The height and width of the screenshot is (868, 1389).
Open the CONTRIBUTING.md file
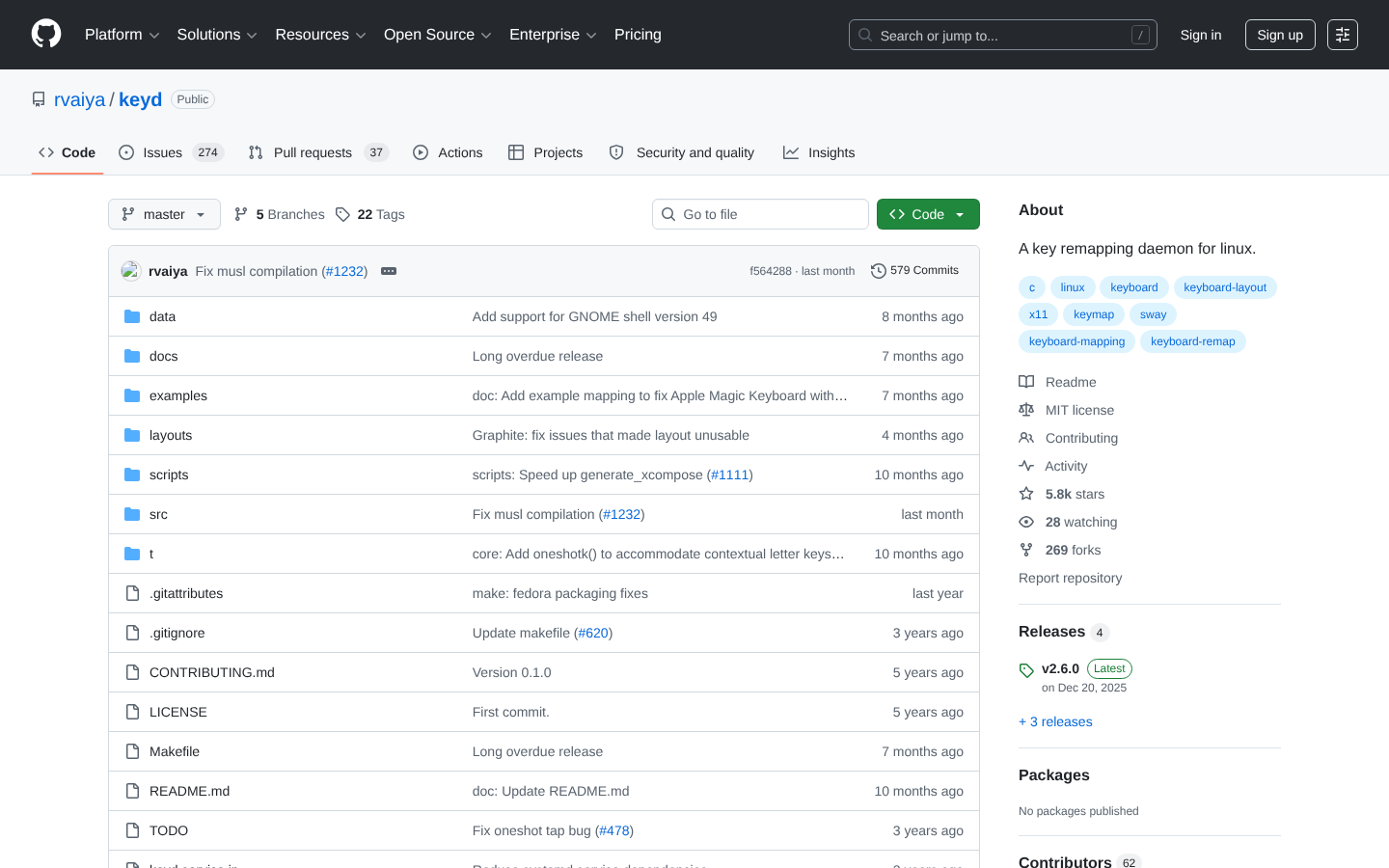click(212, 672)
